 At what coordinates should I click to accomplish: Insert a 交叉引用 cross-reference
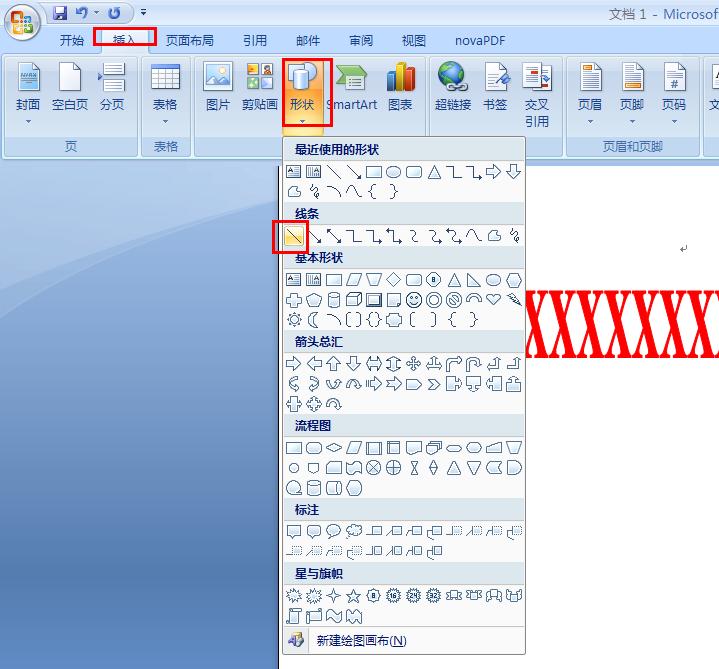click(x=536, y=94)
